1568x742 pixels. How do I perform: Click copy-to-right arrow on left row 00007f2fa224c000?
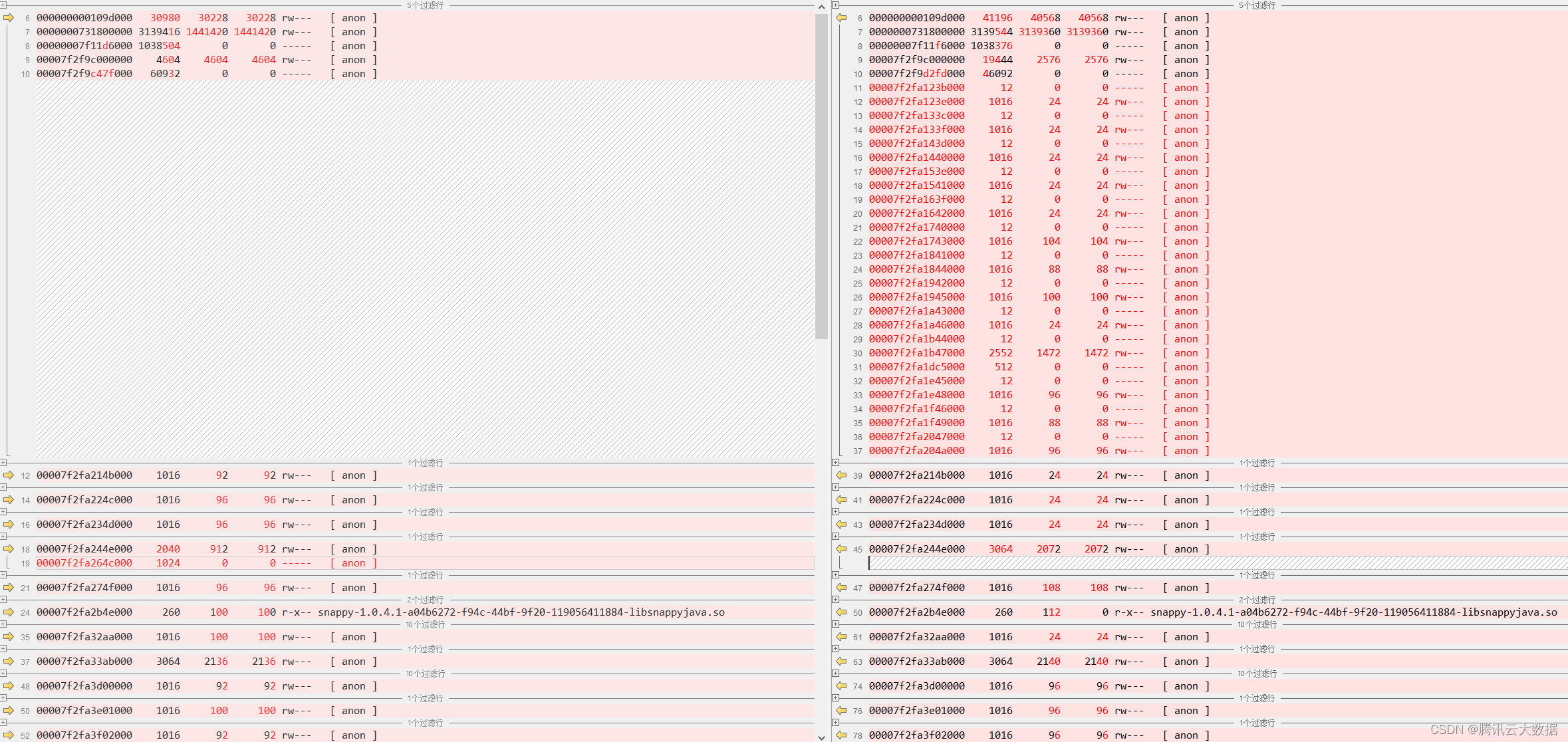(x=9, y=500)
